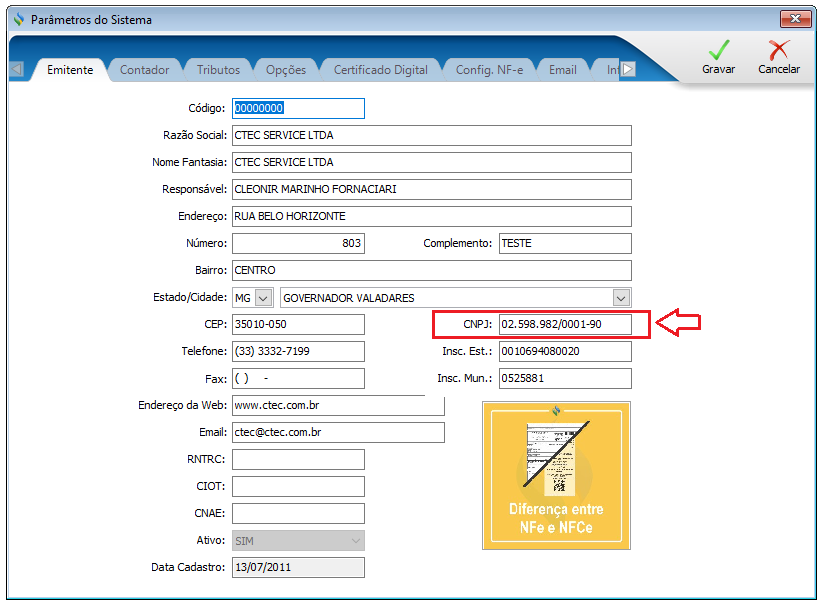Open the Tributos tab
Image resolution: width=821 pixels, height=606 pixels.
(x=218, y=70)
